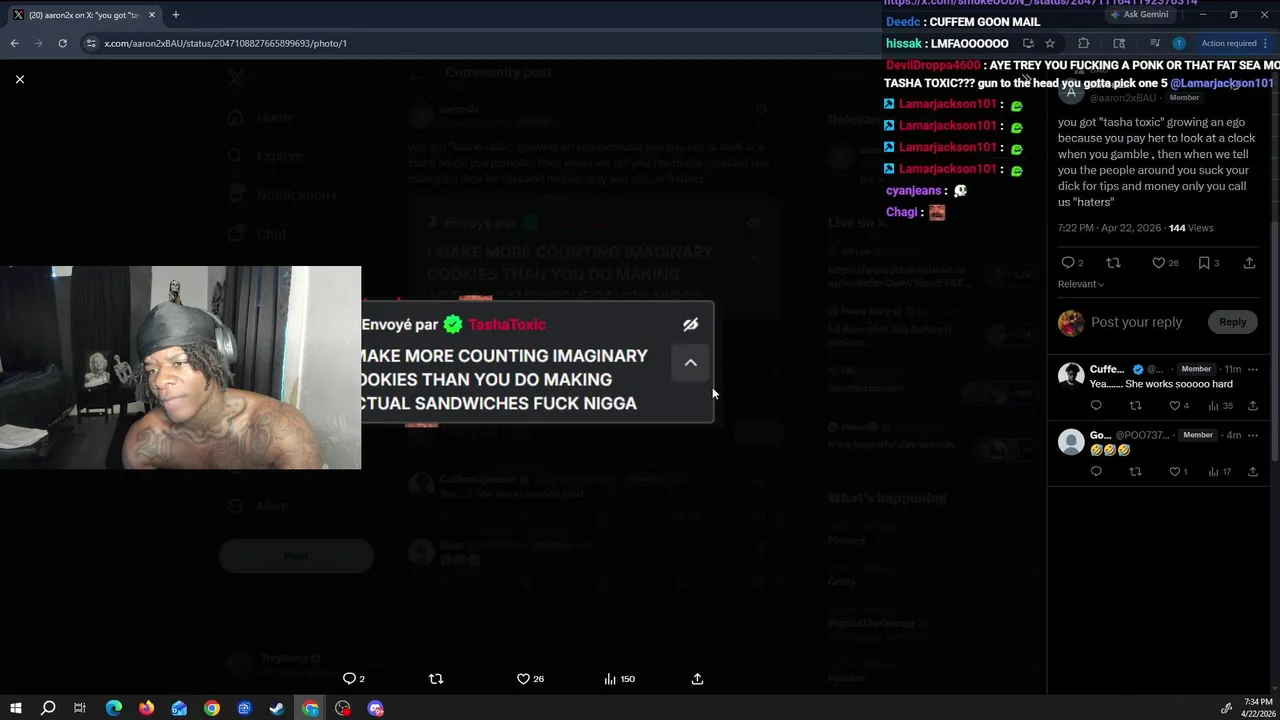Click reply icon under the main post

pos(1072,263)
